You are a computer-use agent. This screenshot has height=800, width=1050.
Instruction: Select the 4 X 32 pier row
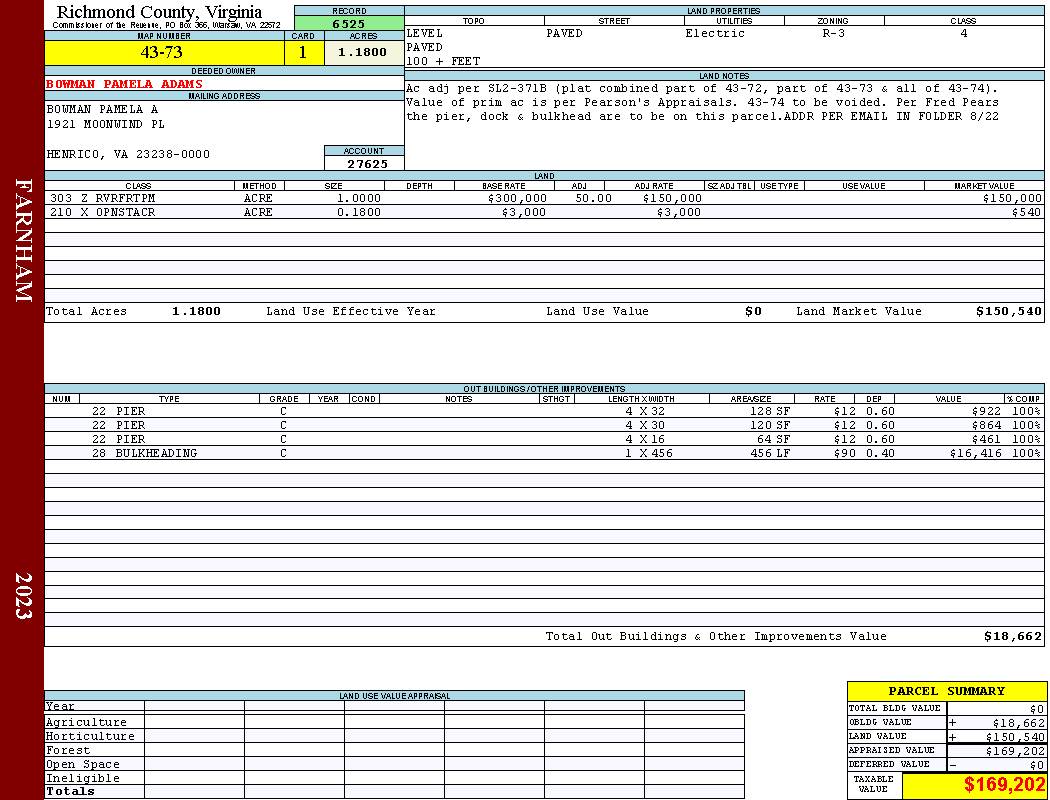544,411
